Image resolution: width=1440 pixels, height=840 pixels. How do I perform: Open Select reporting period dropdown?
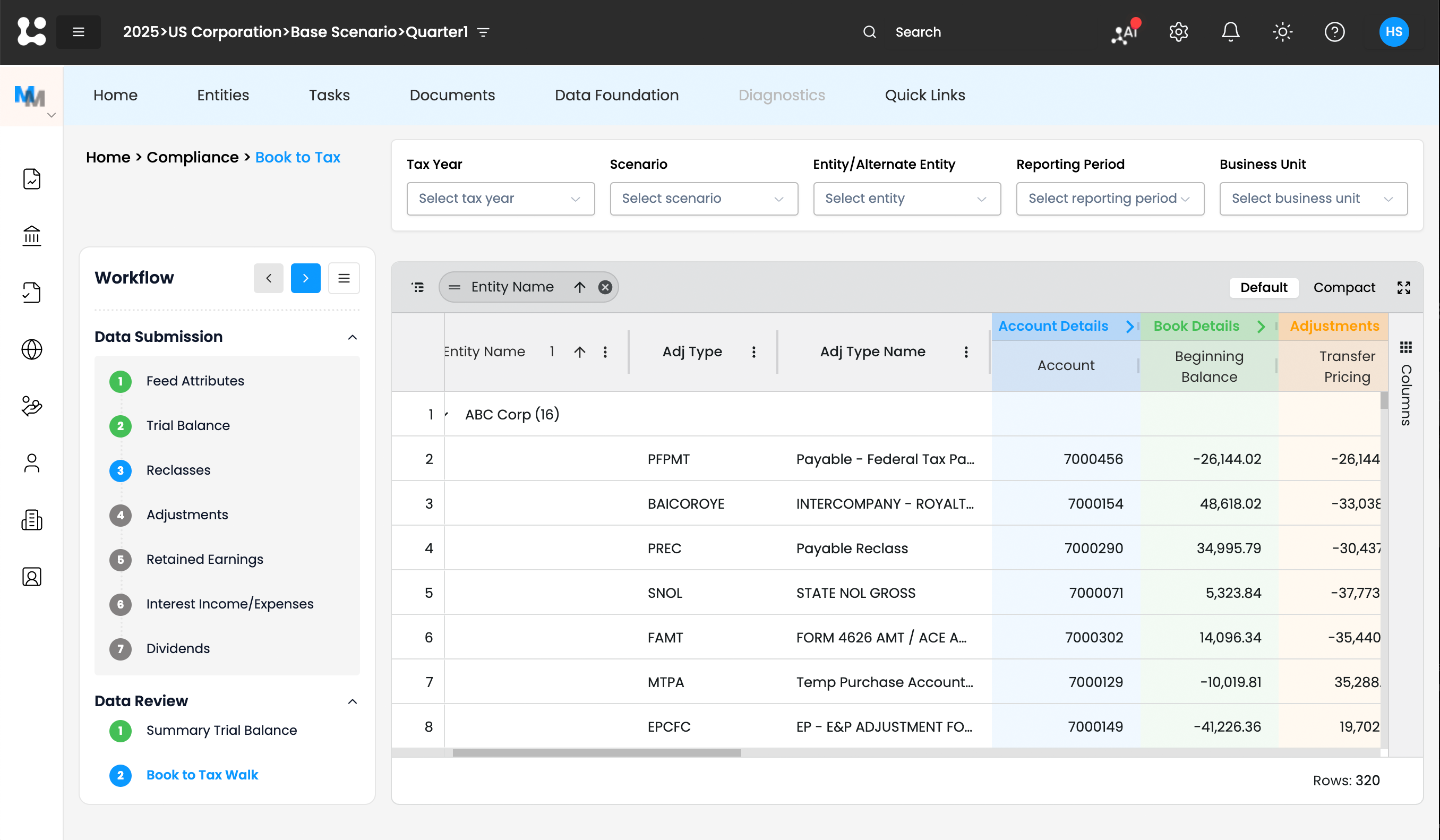1109,198
